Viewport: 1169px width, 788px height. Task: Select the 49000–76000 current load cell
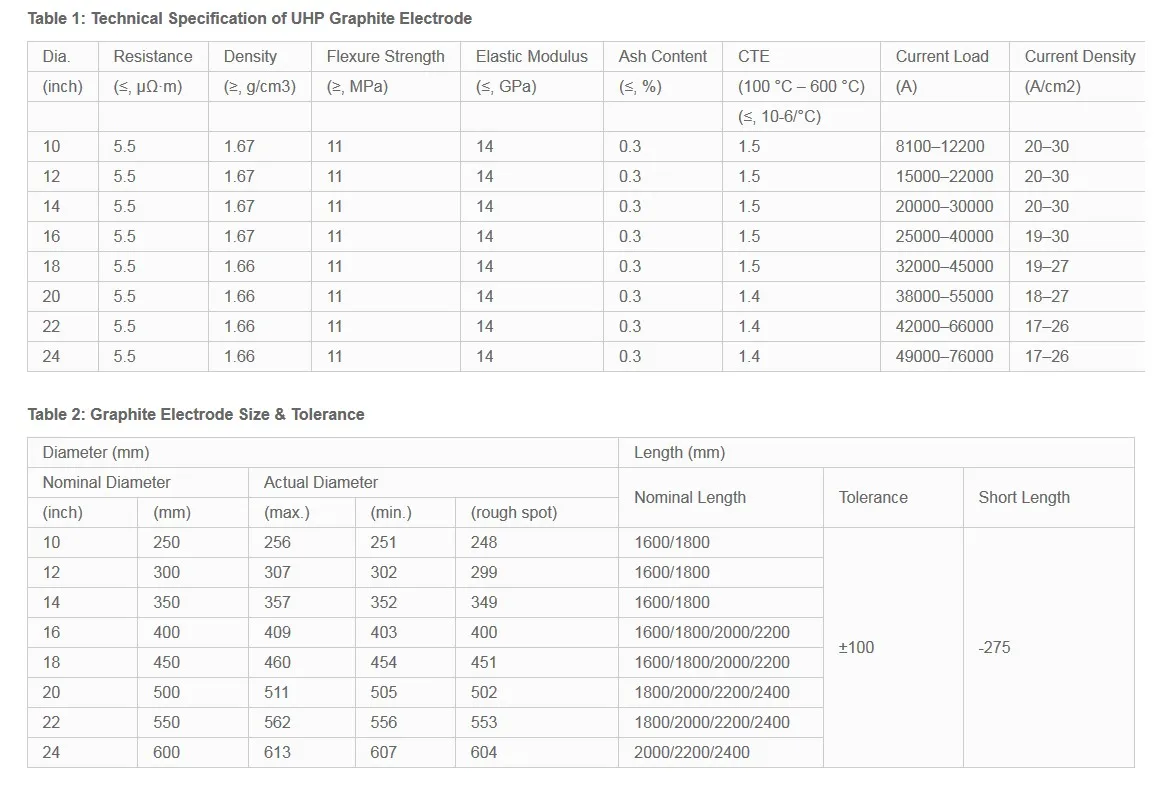click(944, 356)
